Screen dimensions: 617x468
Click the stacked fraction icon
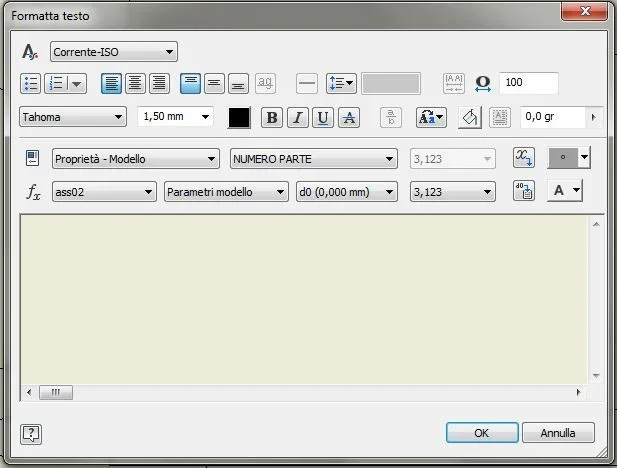[391, 118]
